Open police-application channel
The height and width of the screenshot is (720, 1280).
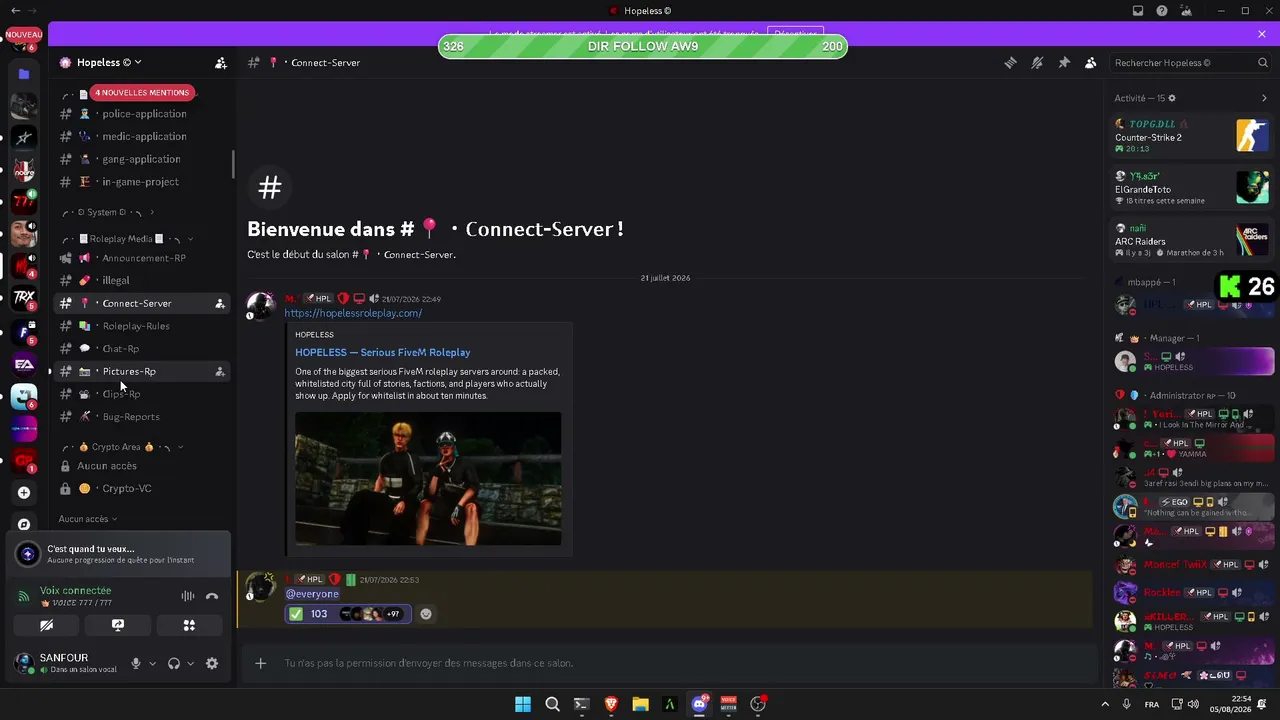pyautogui.click(x=142, y=114)
